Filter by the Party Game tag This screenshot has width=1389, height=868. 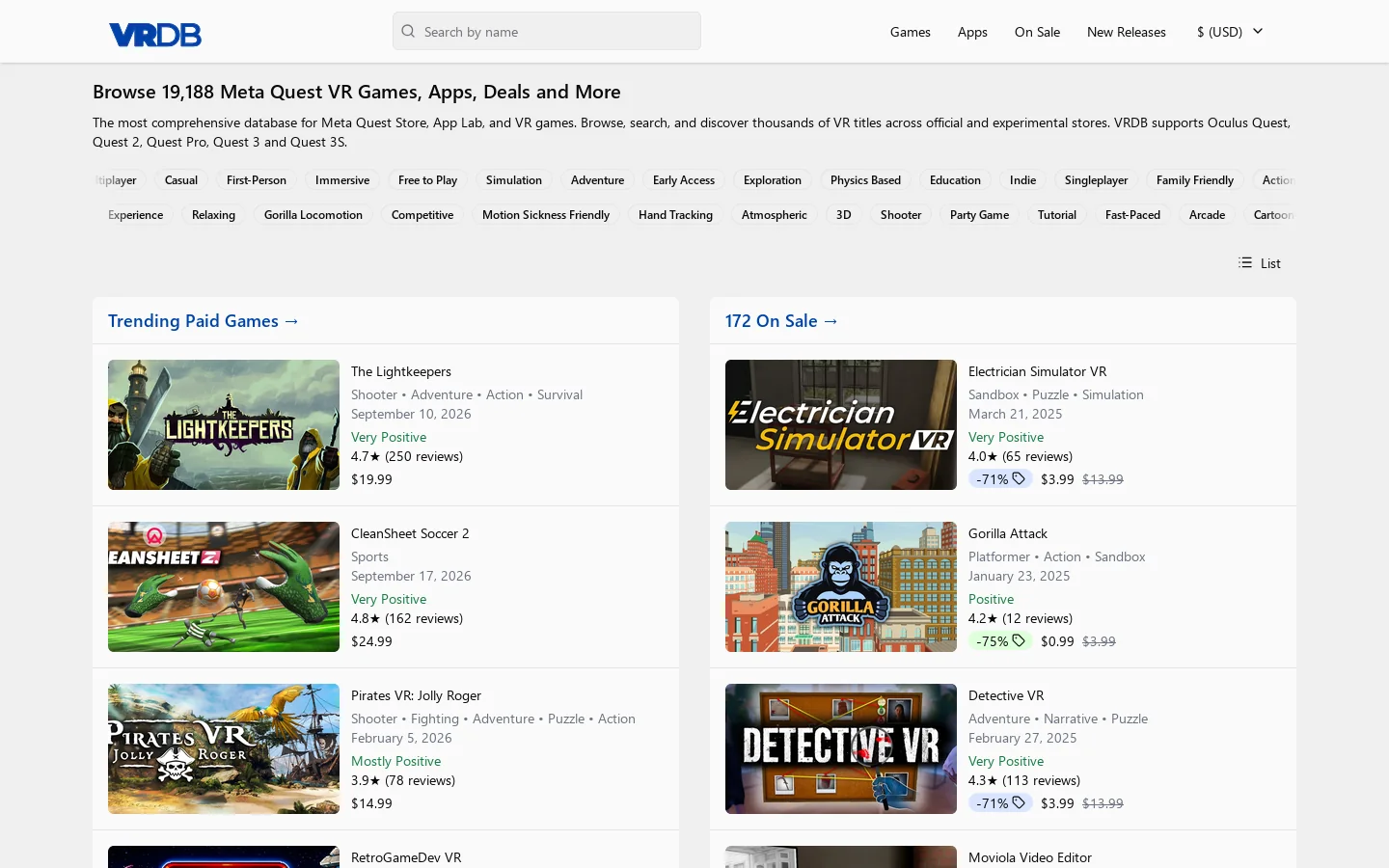[979, 215]
